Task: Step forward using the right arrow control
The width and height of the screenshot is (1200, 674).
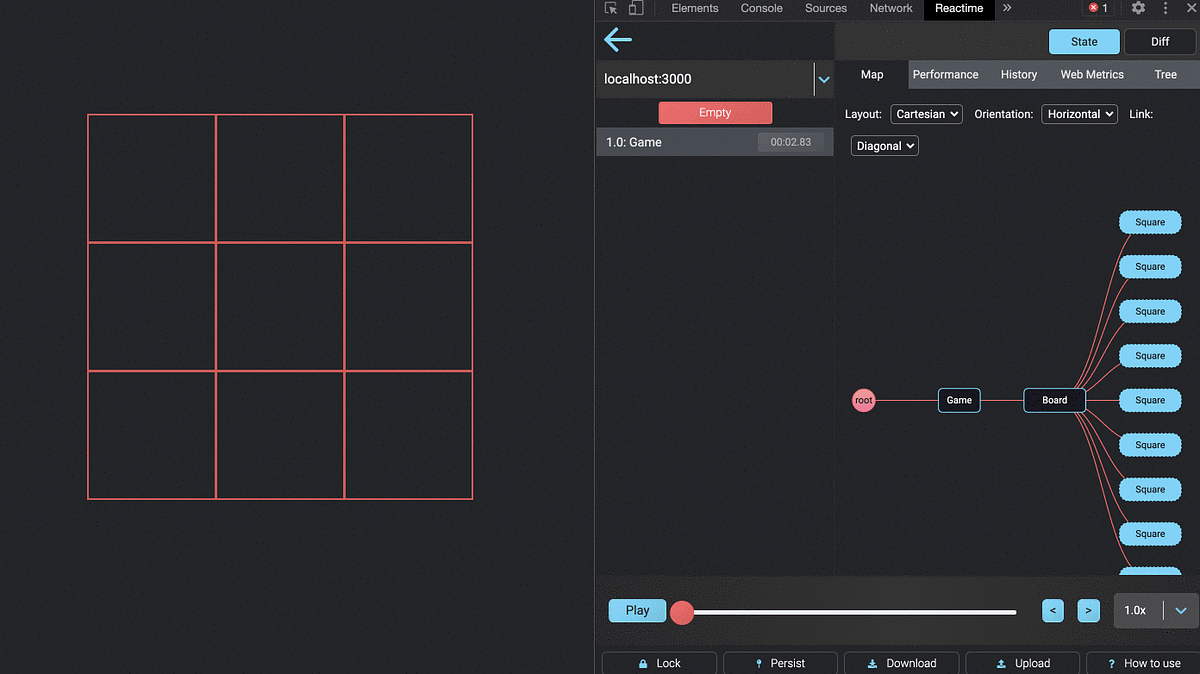Action: coord(1088,610)
